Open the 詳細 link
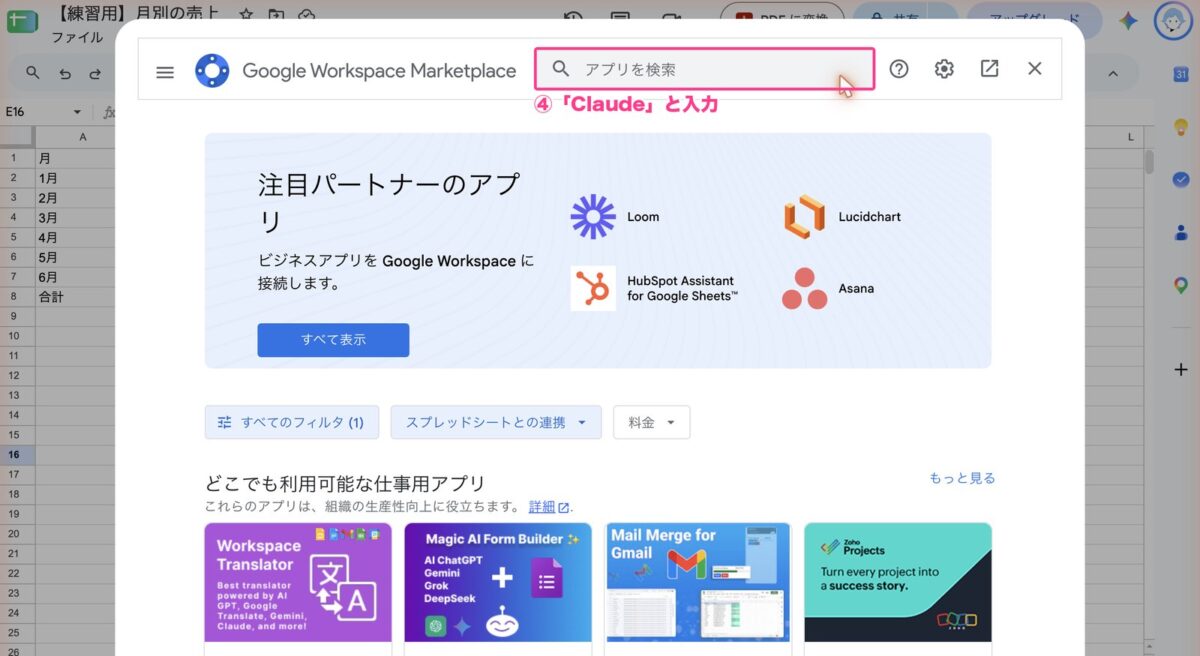 (x=549, y=506)
